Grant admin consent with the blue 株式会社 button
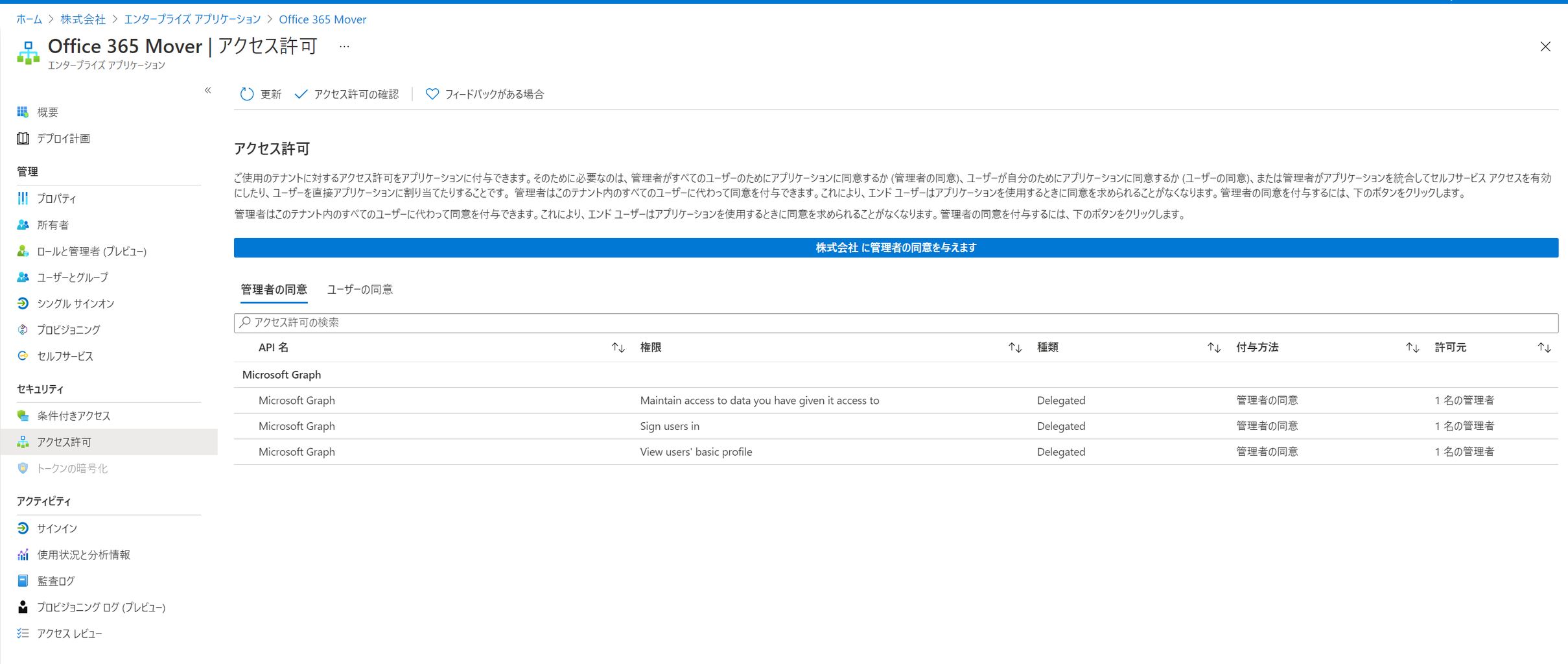 [896, 248]
